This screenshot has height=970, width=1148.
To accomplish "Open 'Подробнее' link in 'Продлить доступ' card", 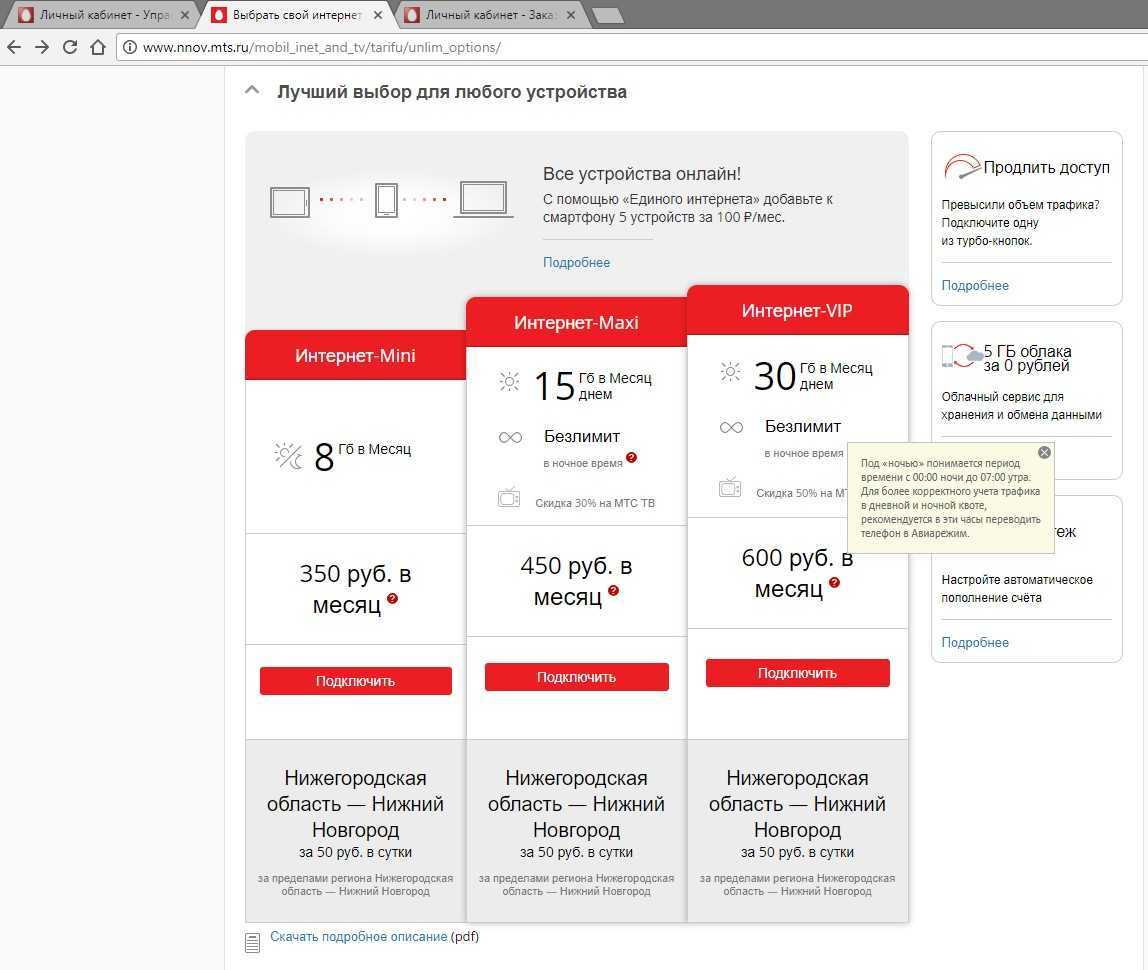I will pos(975,286).
